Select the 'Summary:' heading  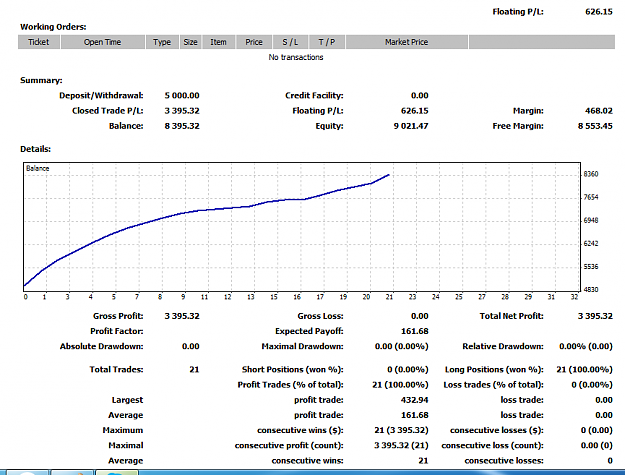point(41,80)
